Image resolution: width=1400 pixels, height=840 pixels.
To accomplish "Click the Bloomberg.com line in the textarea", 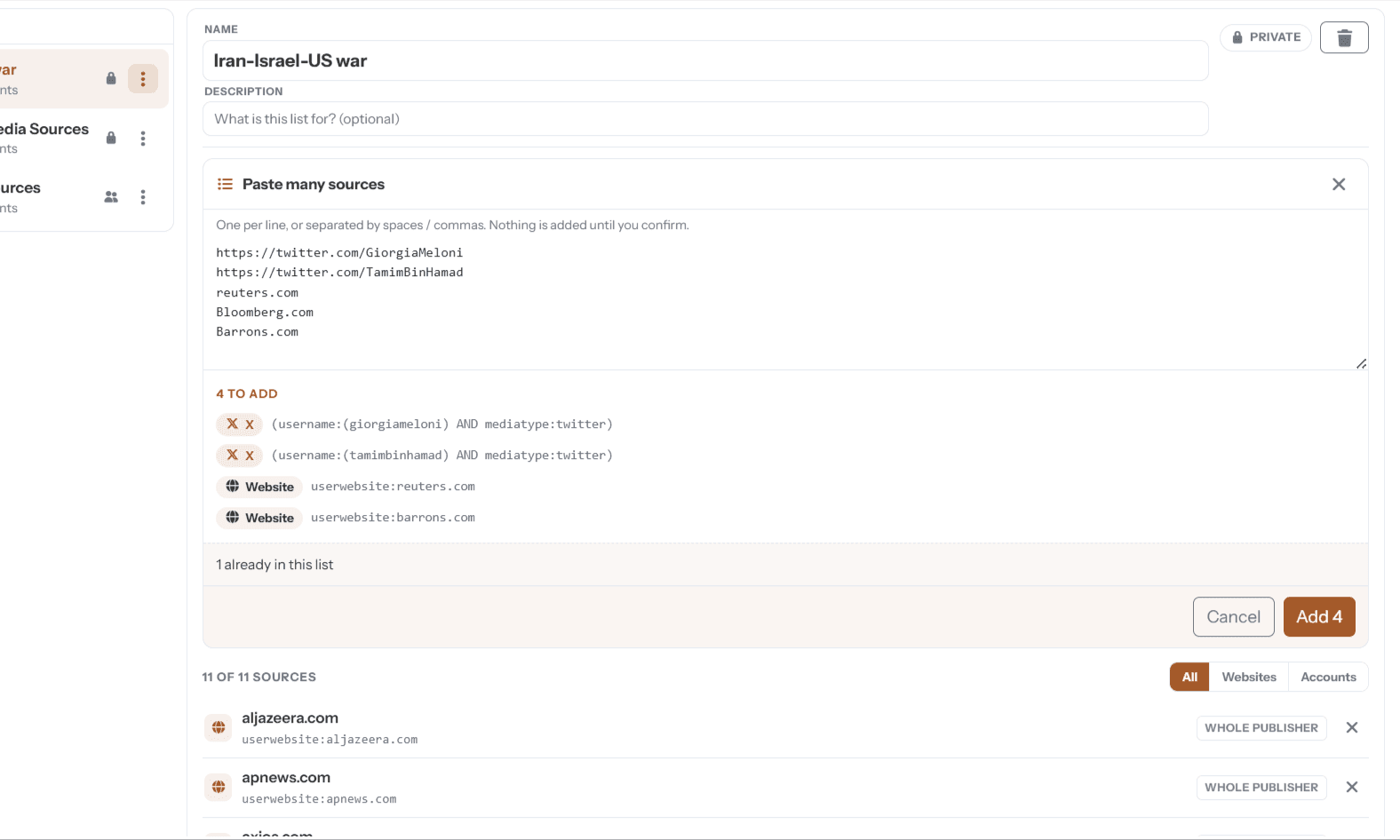I will [265, 313].
